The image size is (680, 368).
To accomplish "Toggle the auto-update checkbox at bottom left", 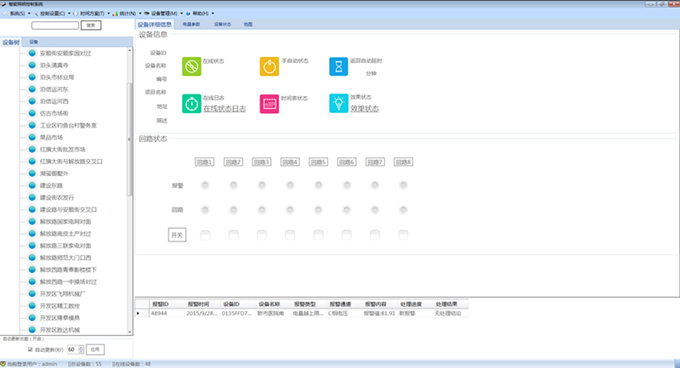I will tap(30, 349).
